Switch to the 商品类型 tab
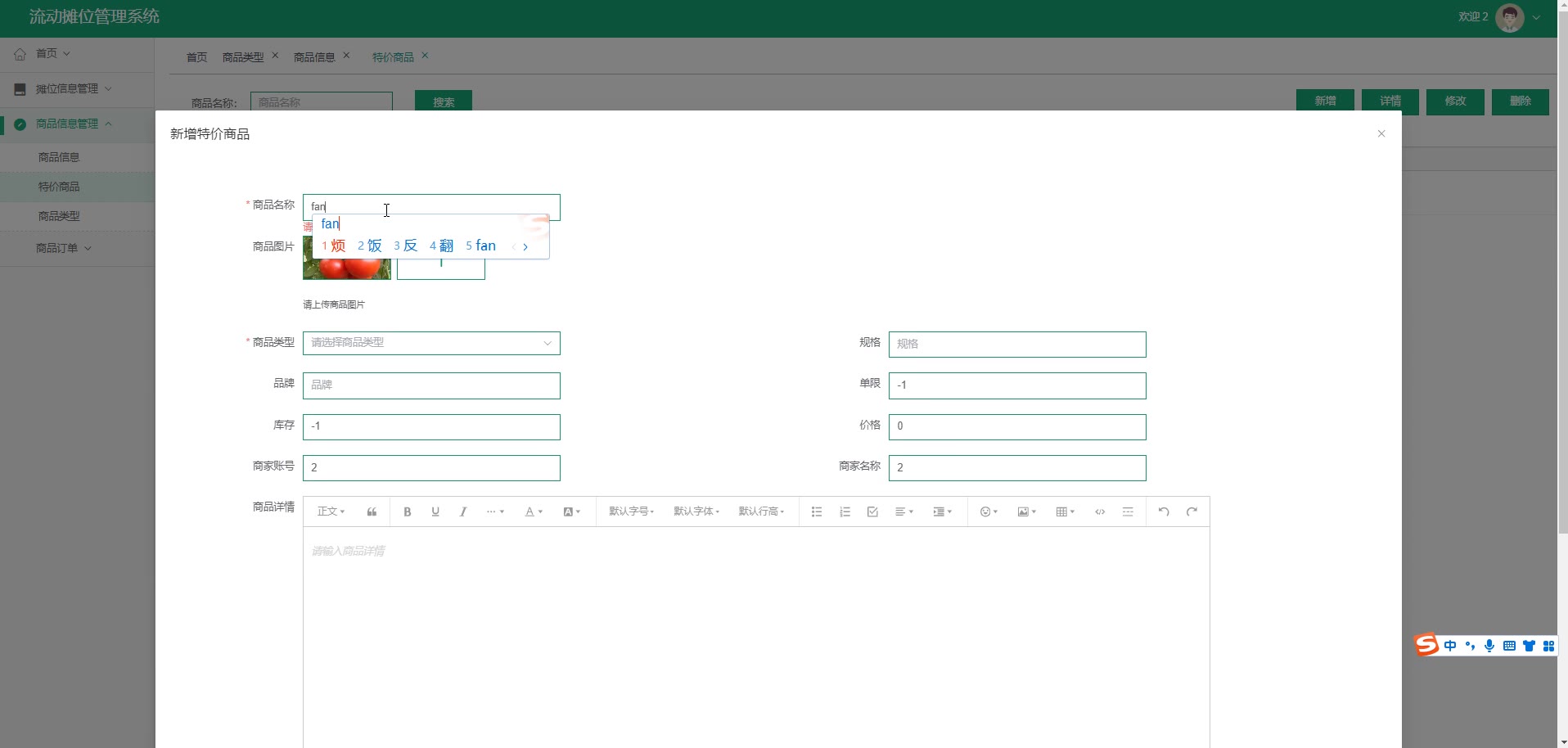 tap(243, 57)
